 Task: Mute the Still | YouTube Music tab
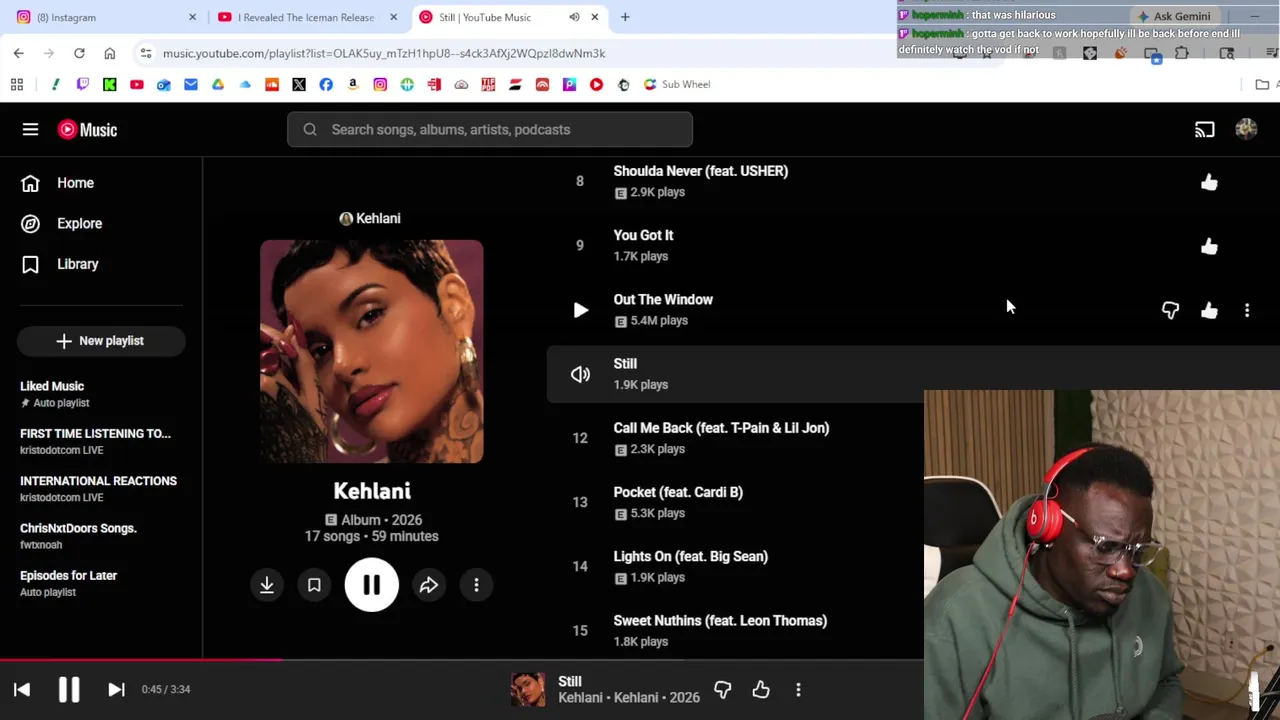pos(574,17)
